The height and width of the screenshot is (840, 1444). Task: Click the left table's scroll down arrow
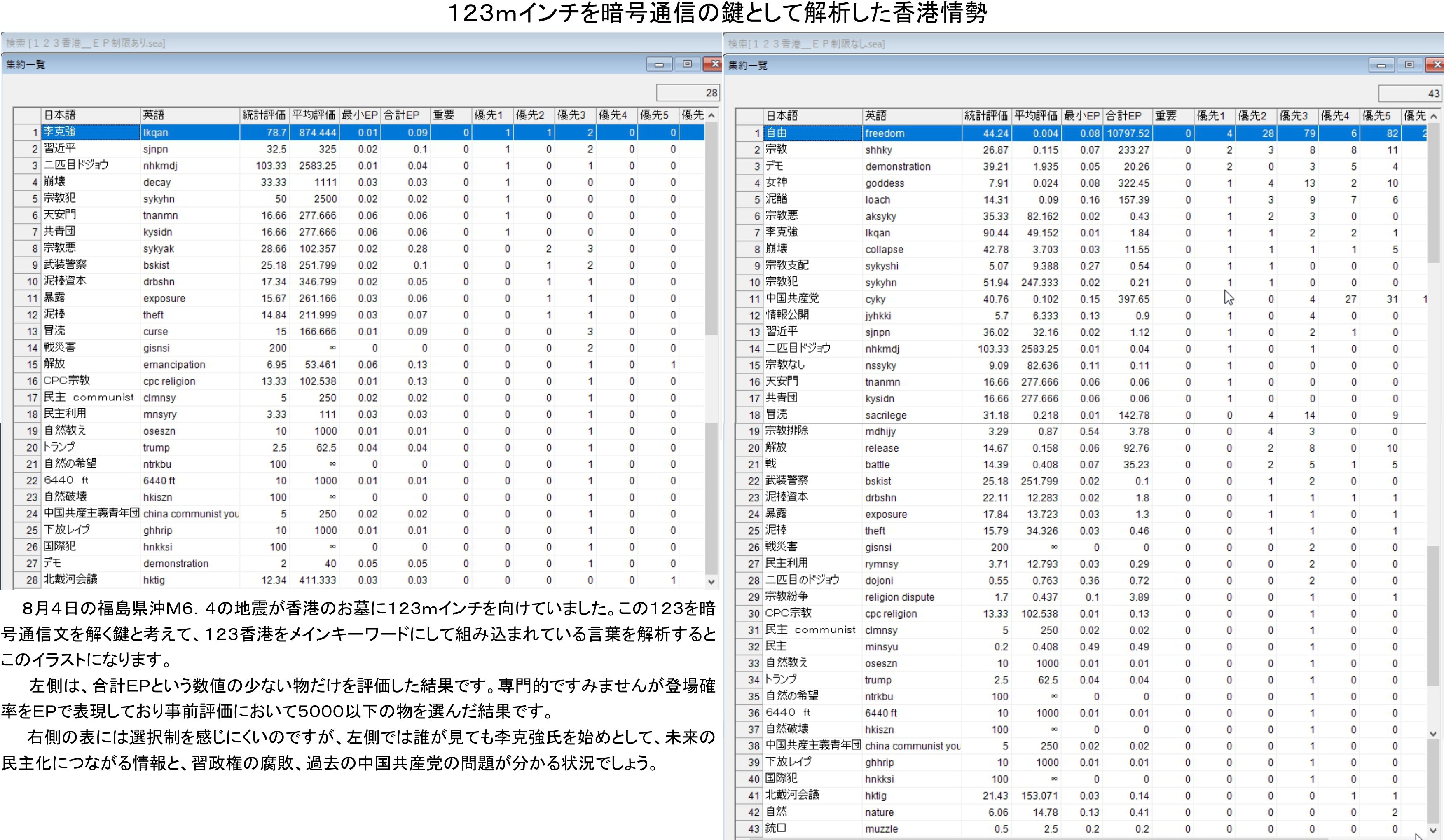coord(711,582)
